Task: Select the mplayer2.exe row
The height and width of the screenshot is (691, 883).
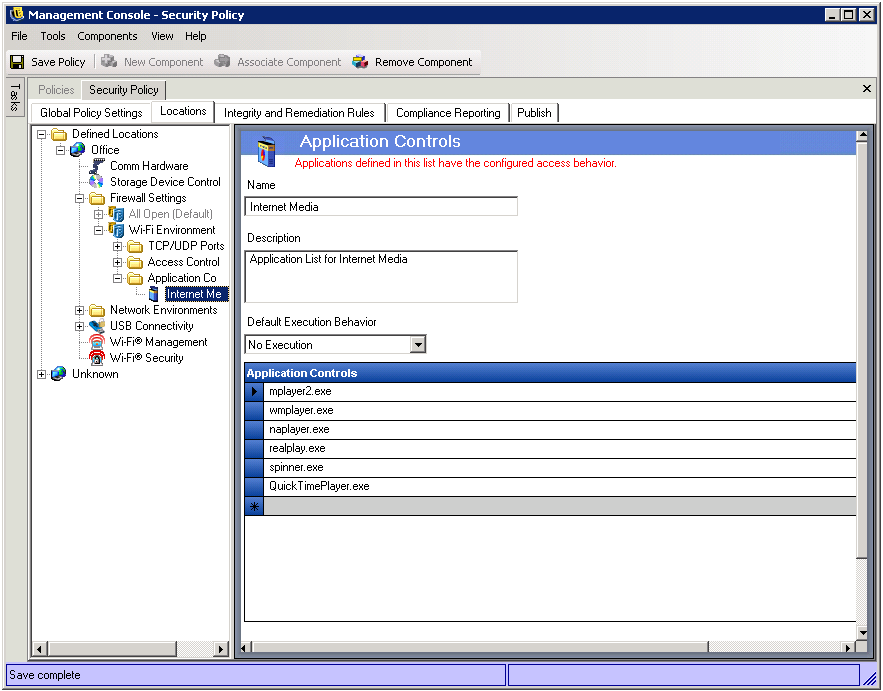Action: click(x=550, y=391)
